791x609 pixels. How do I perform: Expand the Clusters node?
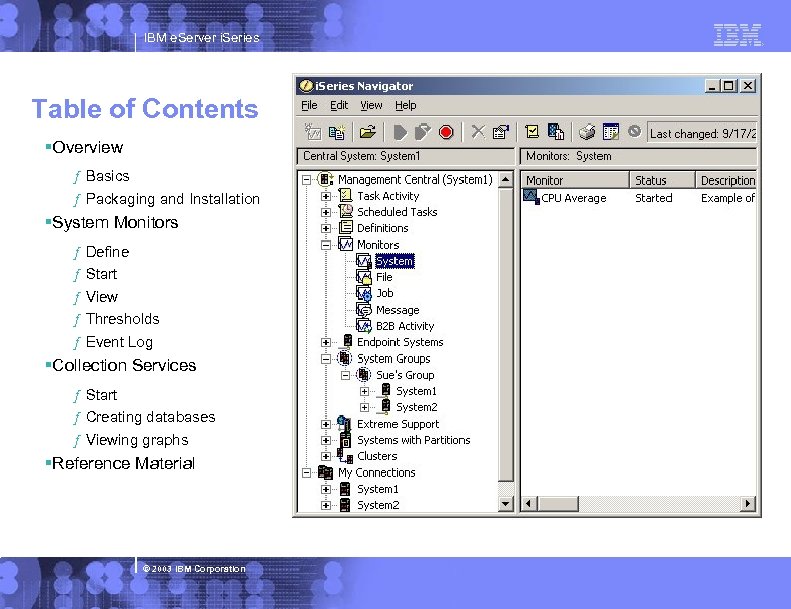pyautogui.click(x=326, y=457)
